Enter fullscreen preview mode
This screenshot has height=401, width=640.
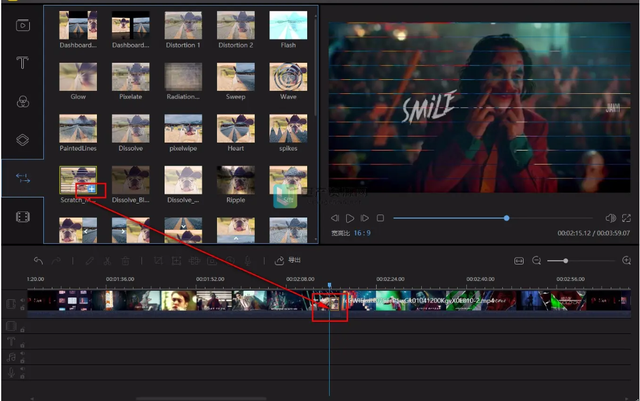point(626,218)
